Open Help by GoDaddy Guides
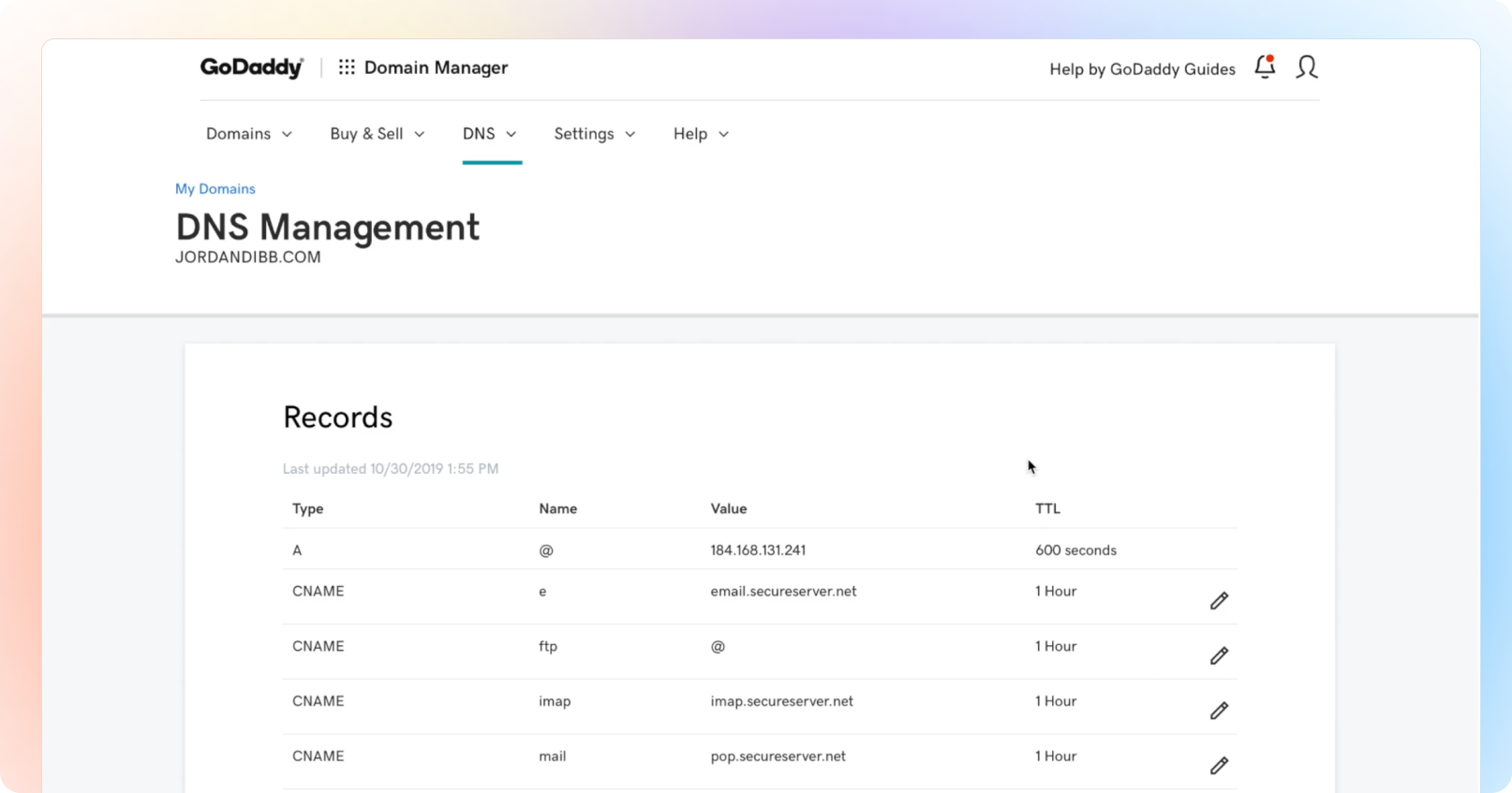The height and width of the screenshot is (793, 1512). 1142,69
